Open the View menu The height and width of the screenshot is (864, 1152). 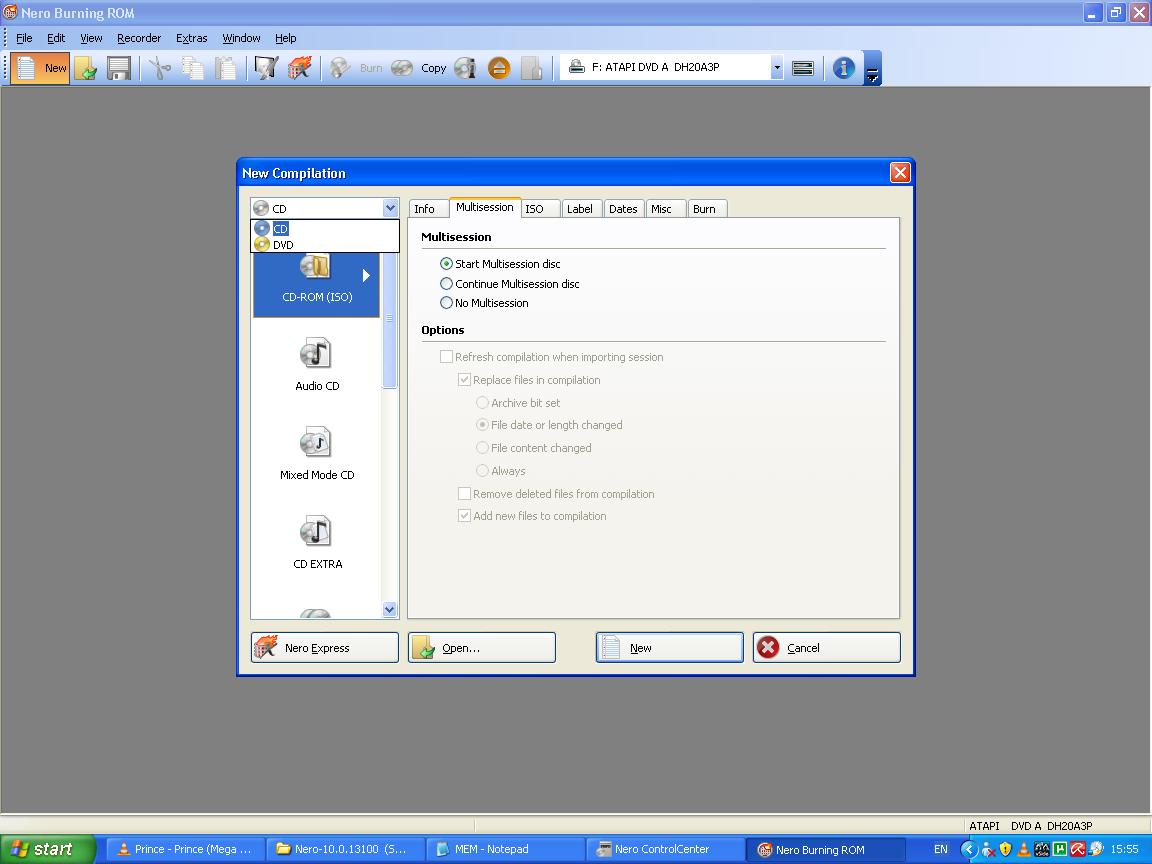coord(91,38)
